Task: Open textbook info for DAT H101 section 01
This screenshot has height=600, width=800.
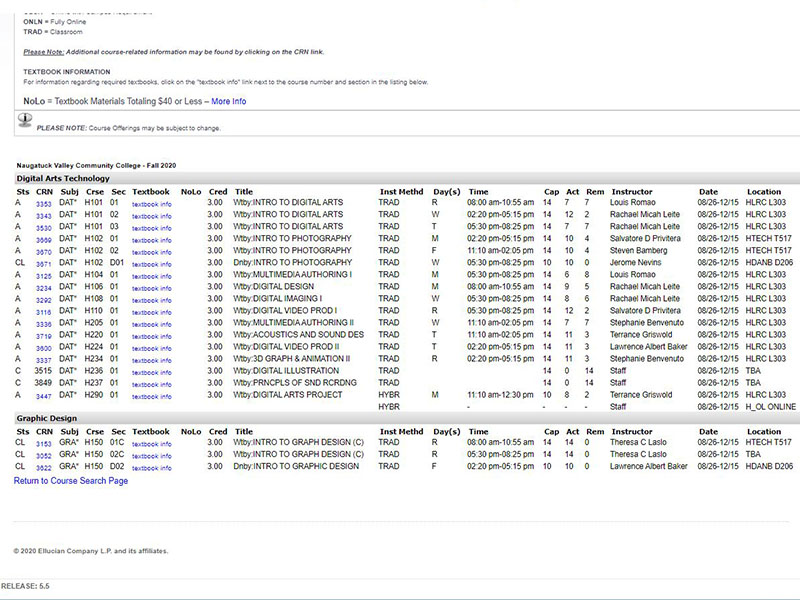Action: (152, 204)
